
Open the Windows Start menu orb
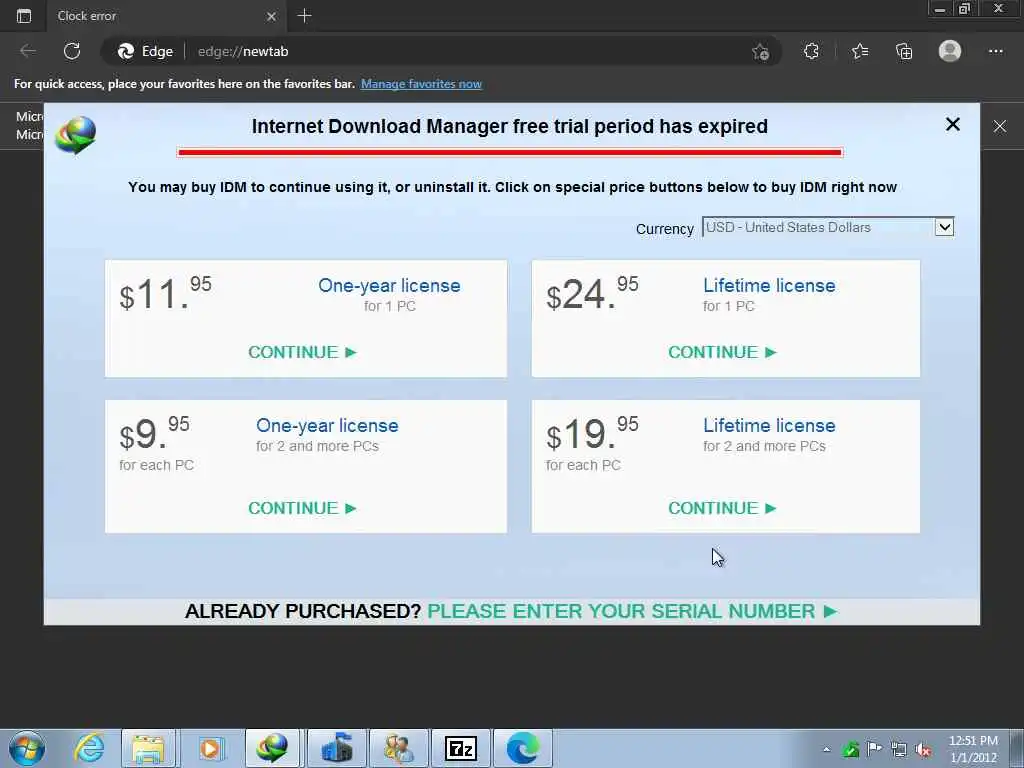pyautogui.click(x=27, y=748)
